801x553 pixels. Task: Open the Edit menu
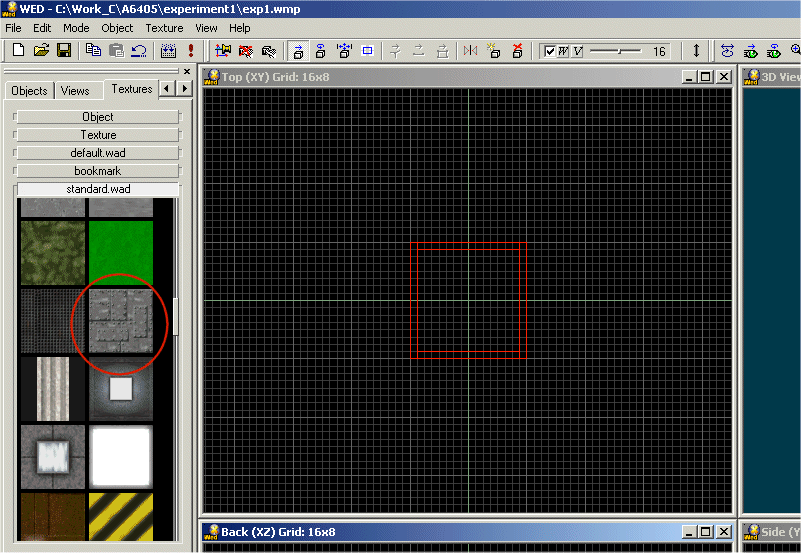[x=42, y=28]
